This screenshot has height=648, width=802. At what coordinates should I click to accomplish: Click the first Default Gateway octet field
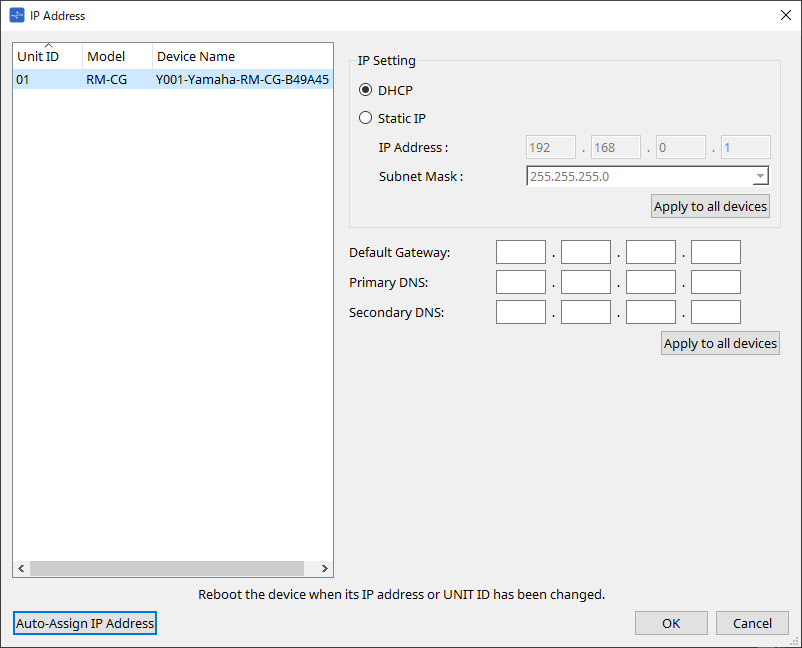521,252
